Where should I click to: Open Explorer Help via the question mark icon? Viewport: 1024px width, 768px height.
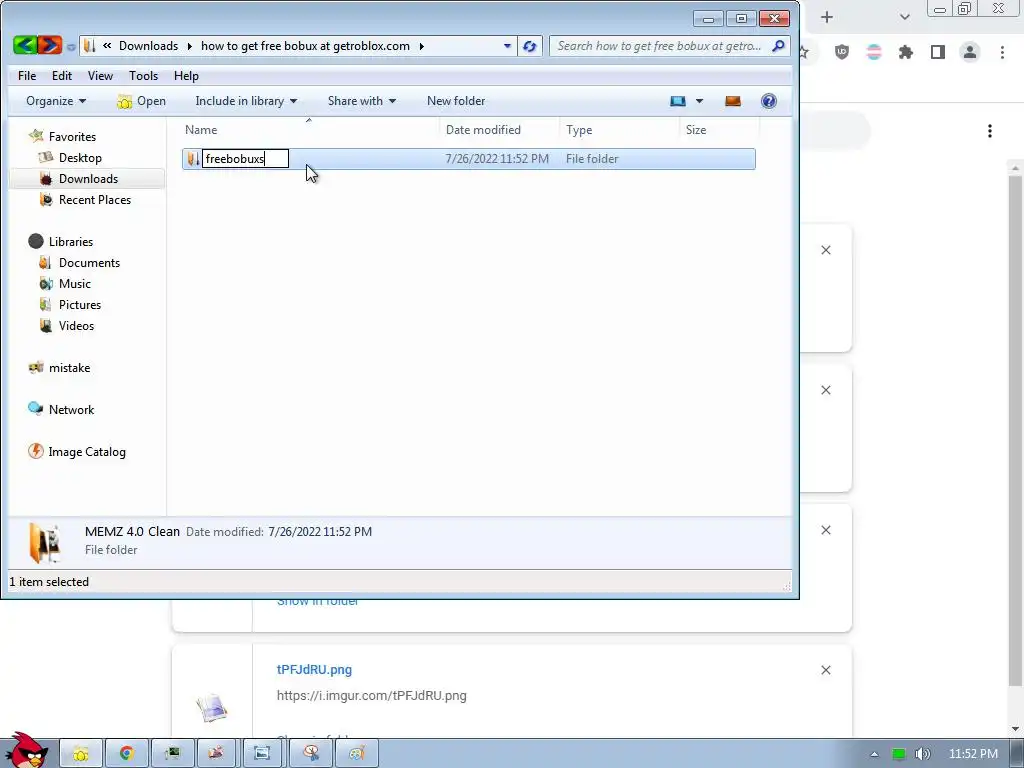769,101
